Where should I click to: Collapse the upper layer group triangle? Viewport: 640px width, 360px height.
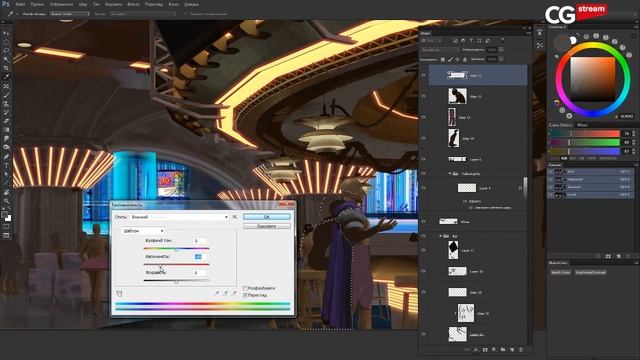click(449, 173)
